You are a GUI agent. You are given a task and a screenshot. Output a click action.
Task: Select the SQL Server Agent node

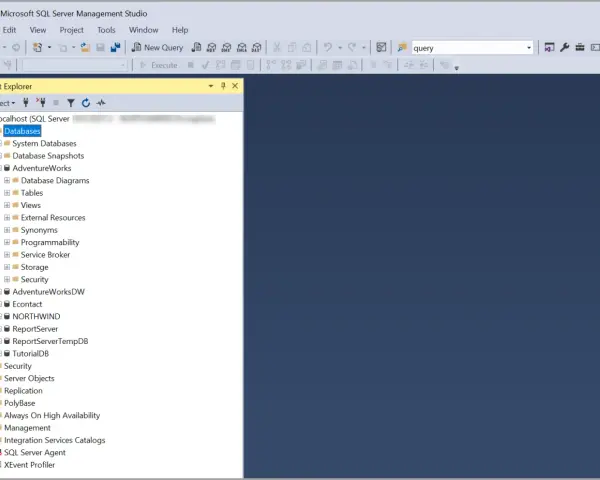click(x=35, y=452)
